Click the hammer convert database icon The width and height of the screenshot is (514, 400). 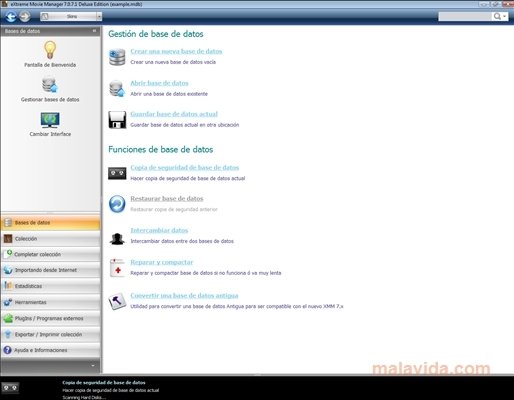(x=117, y=301)
